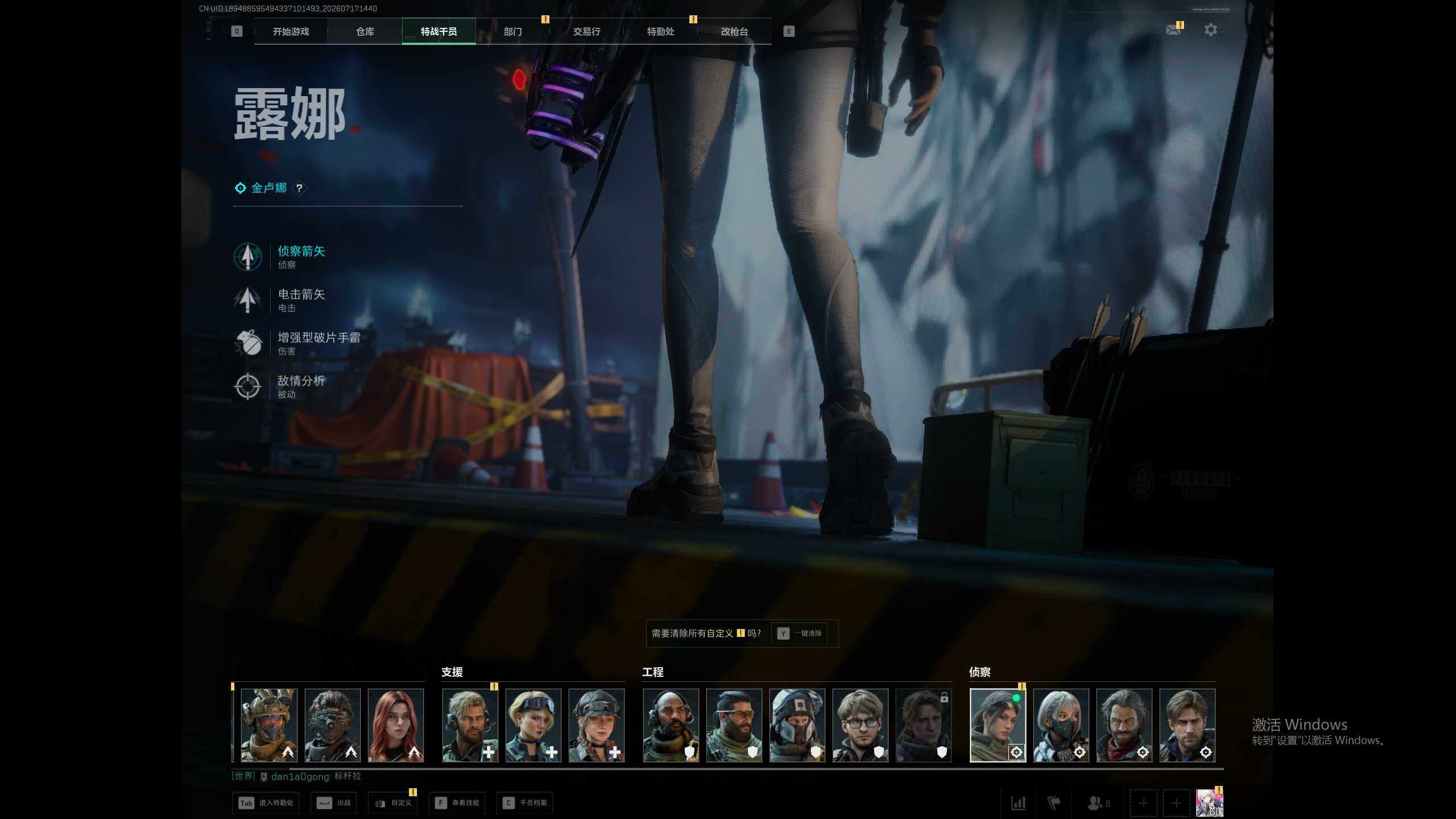Click the second empty squad slot plus

tap(1176, 803)
